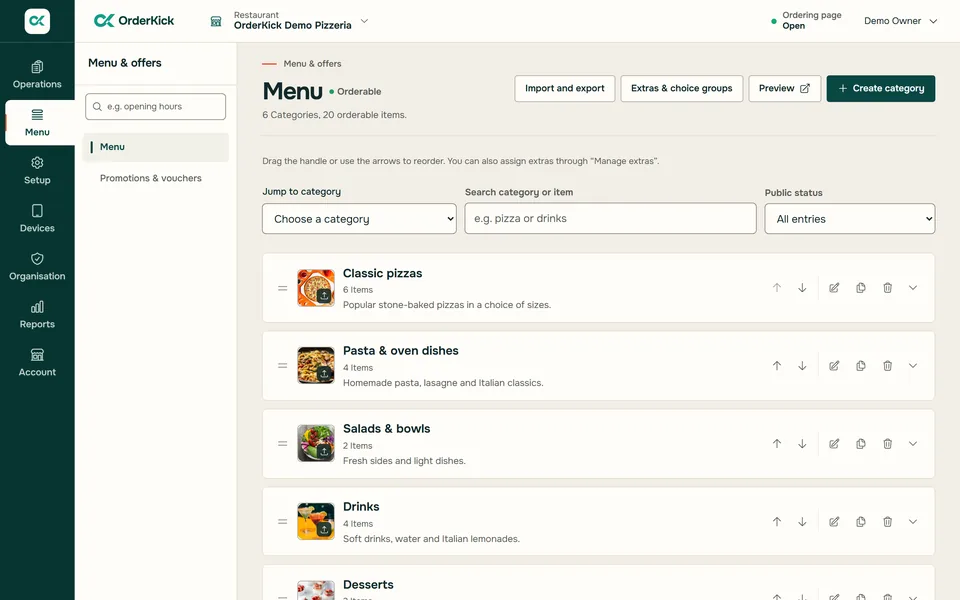Click the Orderable status label
Image resolution: width=960 pixels, height=600 pixels.
pyautogui.click(x=355, y=92)
